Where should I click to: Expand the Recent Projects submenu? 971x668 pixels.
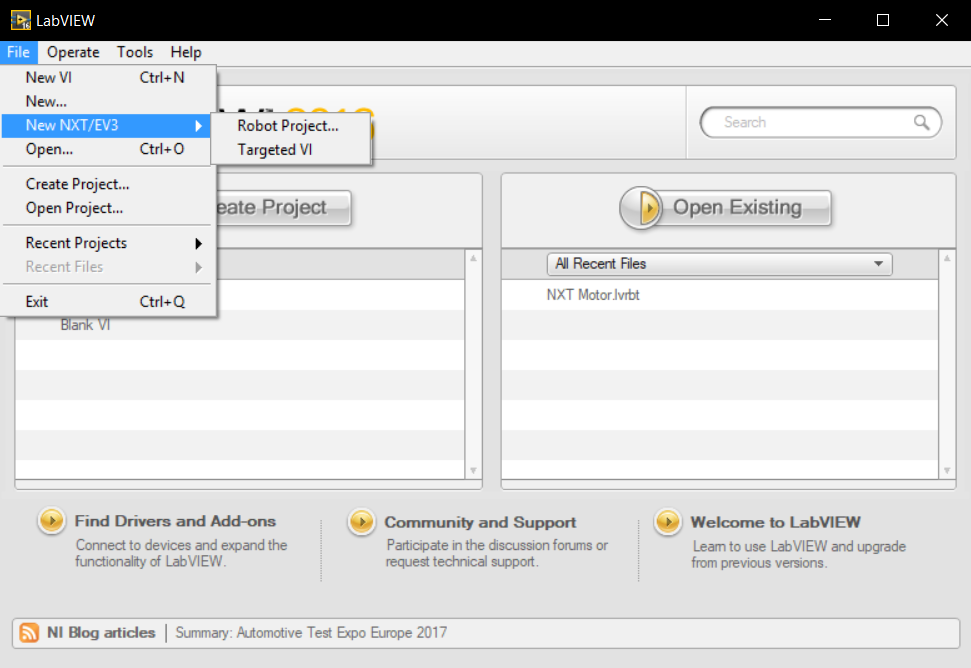[108, 243]
